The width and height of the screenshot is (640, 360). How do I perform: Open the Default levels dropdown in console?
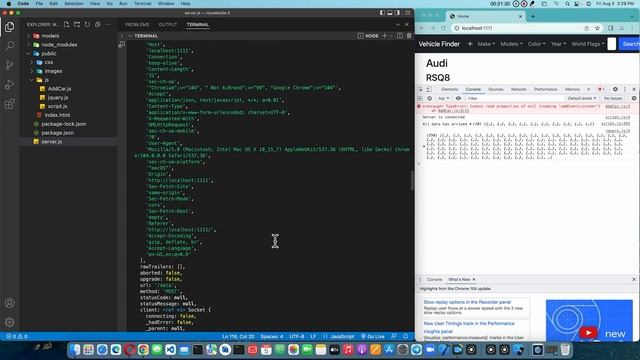[x=582, y=98]
